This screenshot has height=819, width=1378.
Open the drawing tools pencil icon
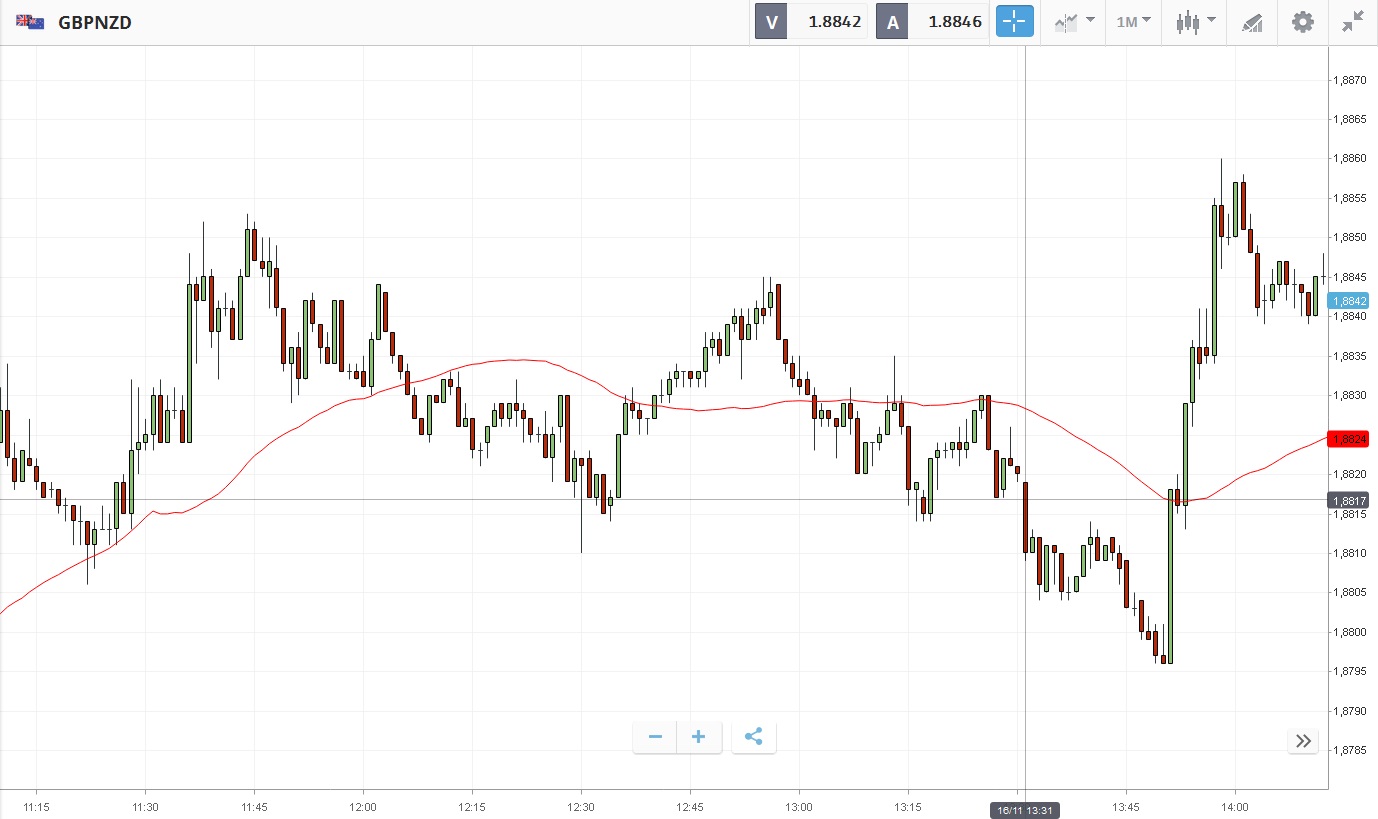pyautogui.click(x=1252, y=22)
